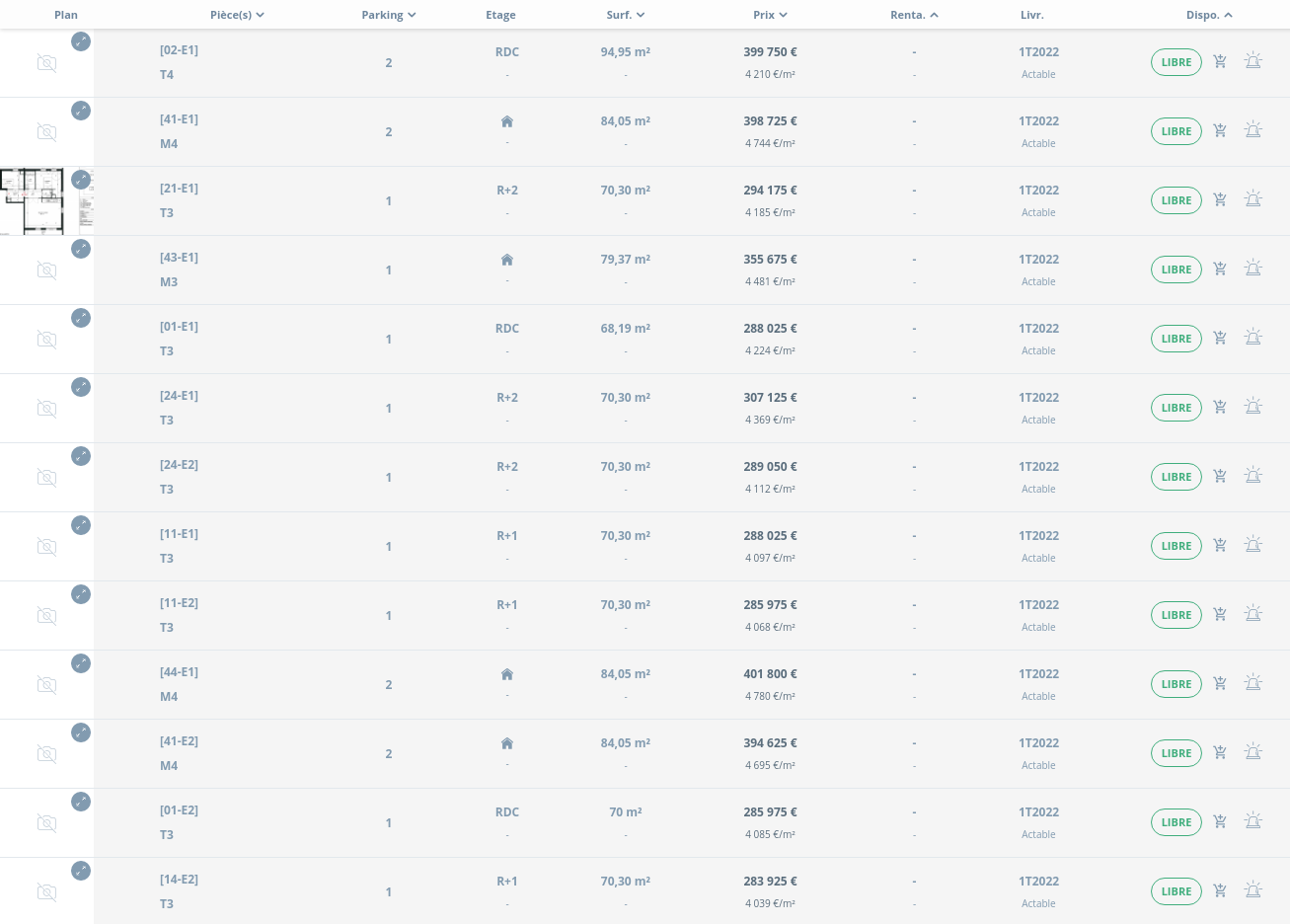Sort by Pièce(s) column header
Viewport: 1290px width, 924px height.
[x=237, y=15]
